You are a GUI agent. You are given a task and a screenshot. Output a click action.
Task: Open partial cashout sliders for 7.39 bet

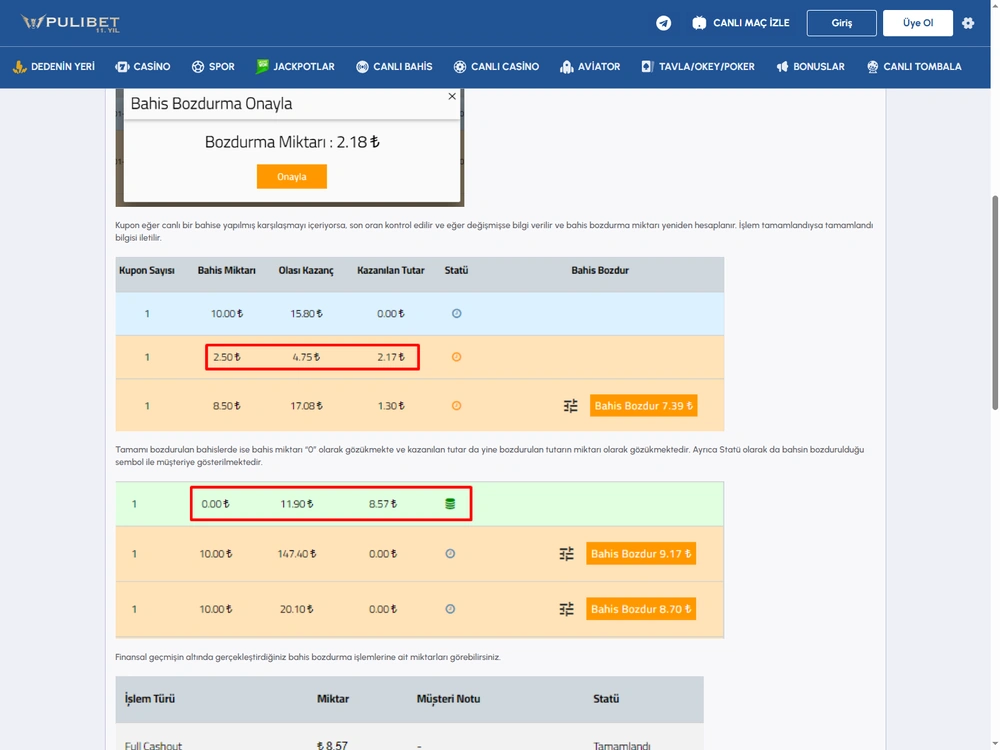[x=571, y=406]
